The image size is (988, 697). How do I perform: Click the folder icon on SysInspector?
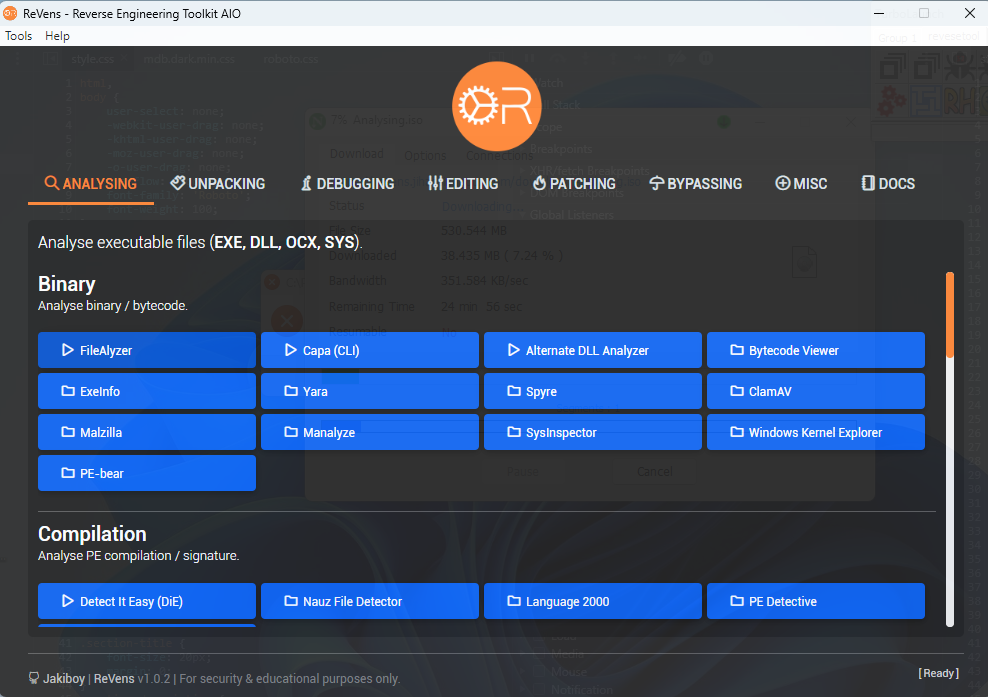pos(514,432)
